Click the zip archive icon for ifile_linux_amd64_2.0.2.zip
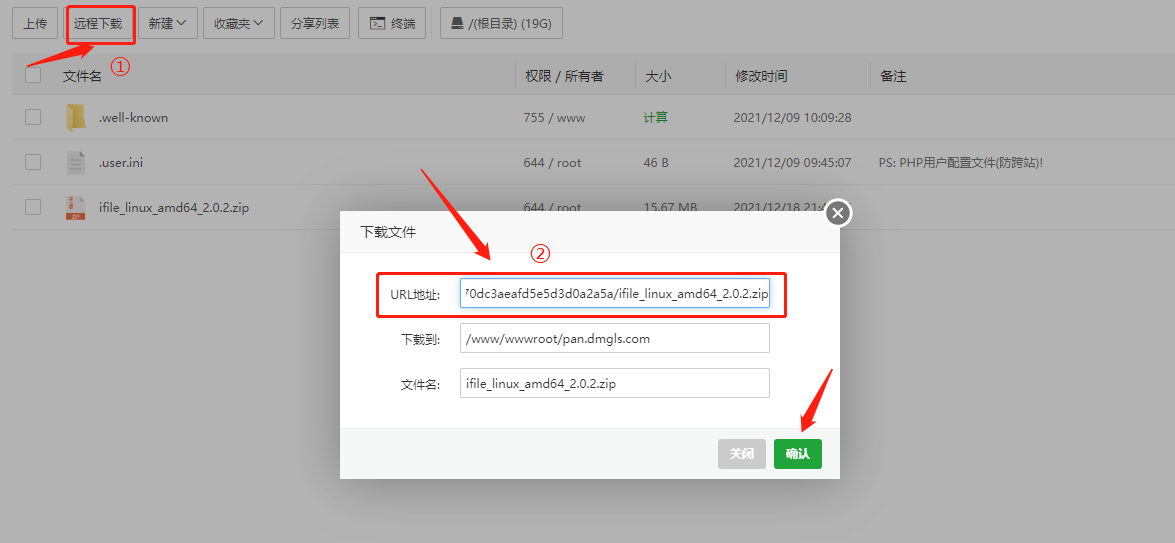Viewport: 1175px width, 543px height. (x=75, y=207)
